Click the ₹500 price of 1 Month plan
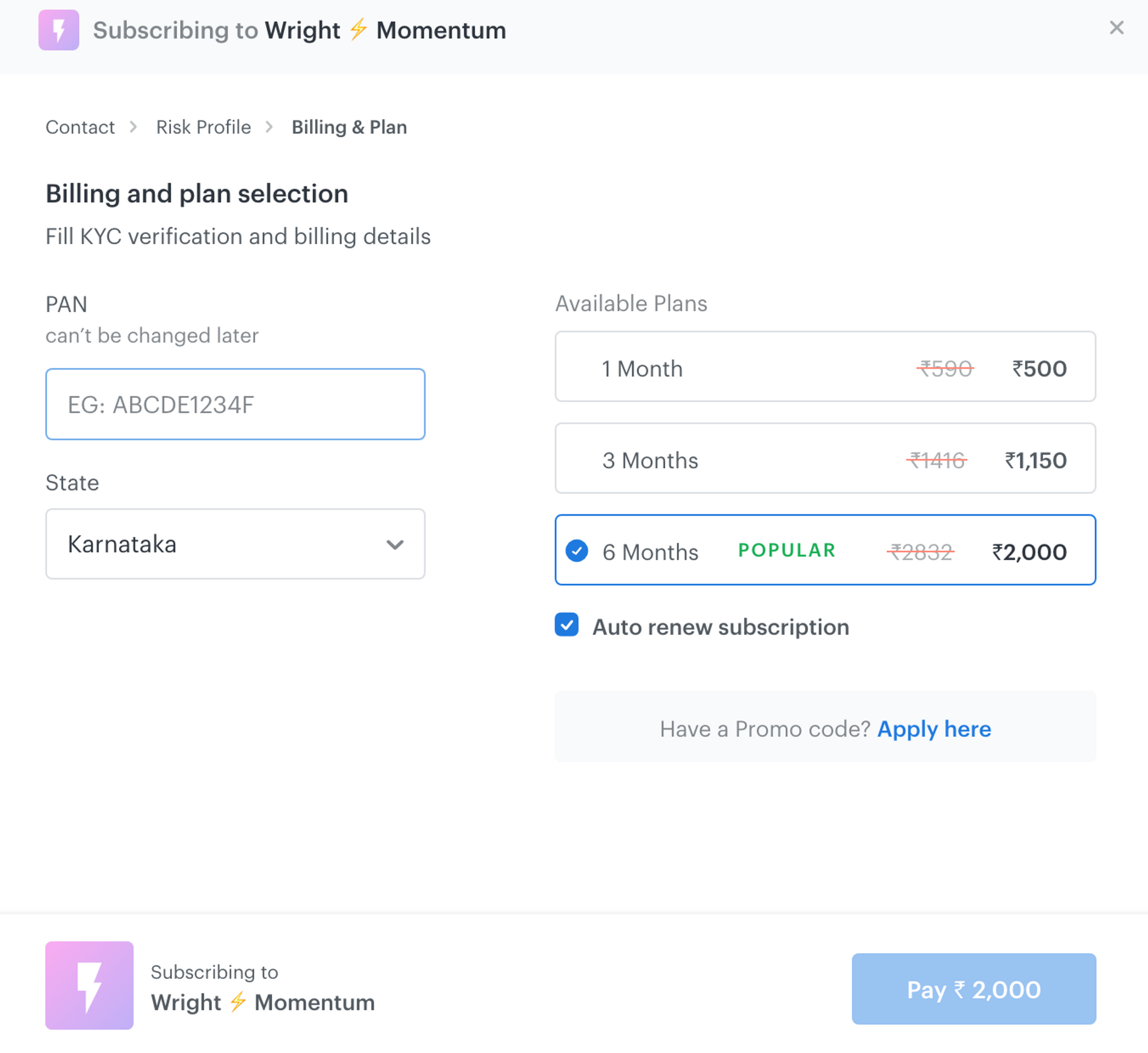Screen dimensions: 1148x1053 (1040, 369)
